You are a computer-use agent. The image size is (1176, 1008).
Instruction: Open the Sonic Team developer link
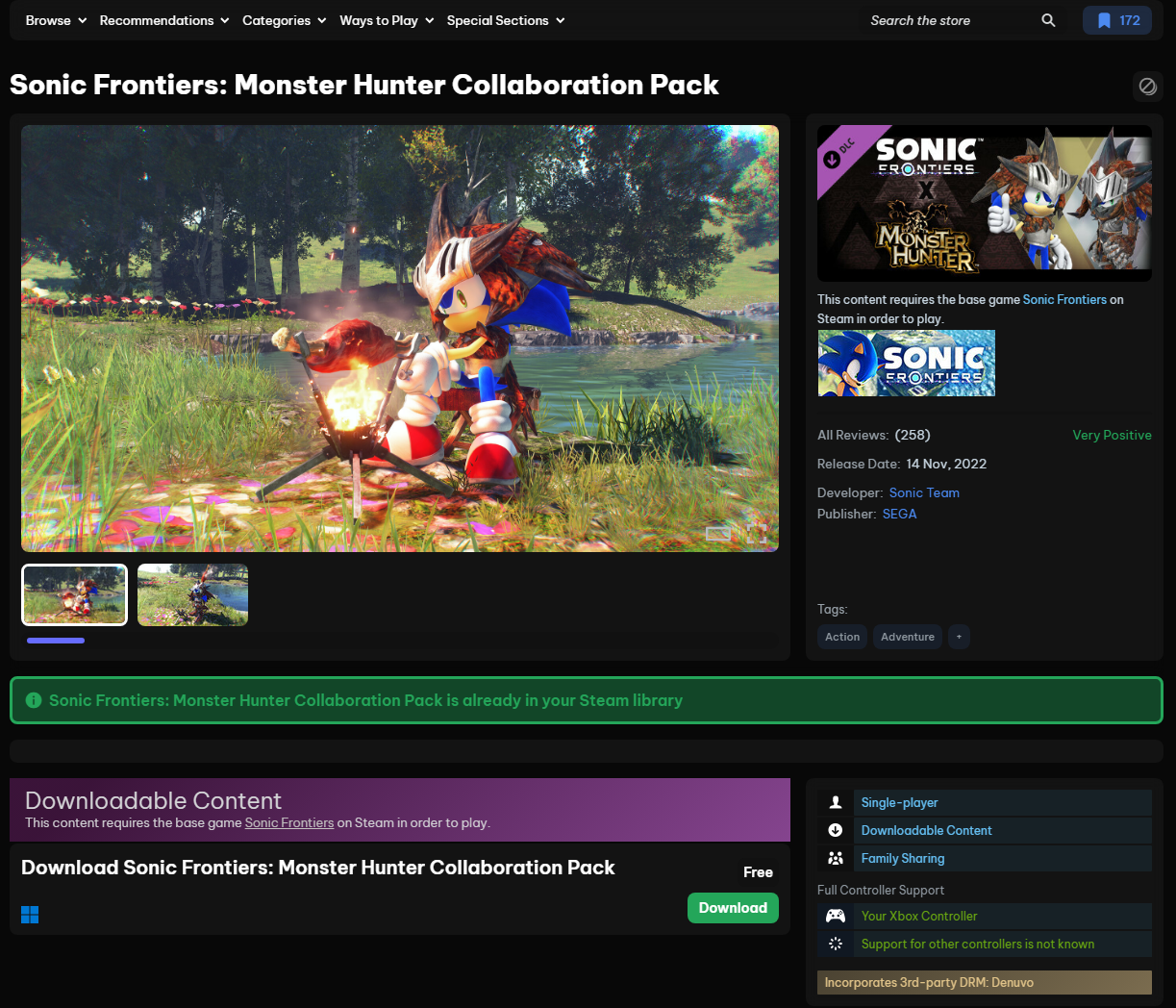click(924, 492)
